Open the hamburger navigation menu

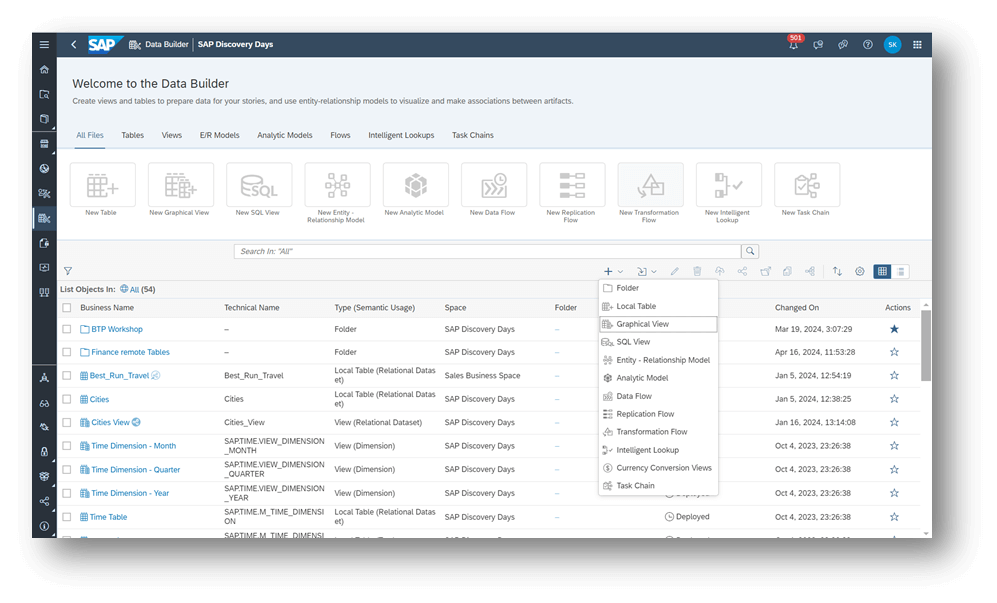[x=44, y=45]
